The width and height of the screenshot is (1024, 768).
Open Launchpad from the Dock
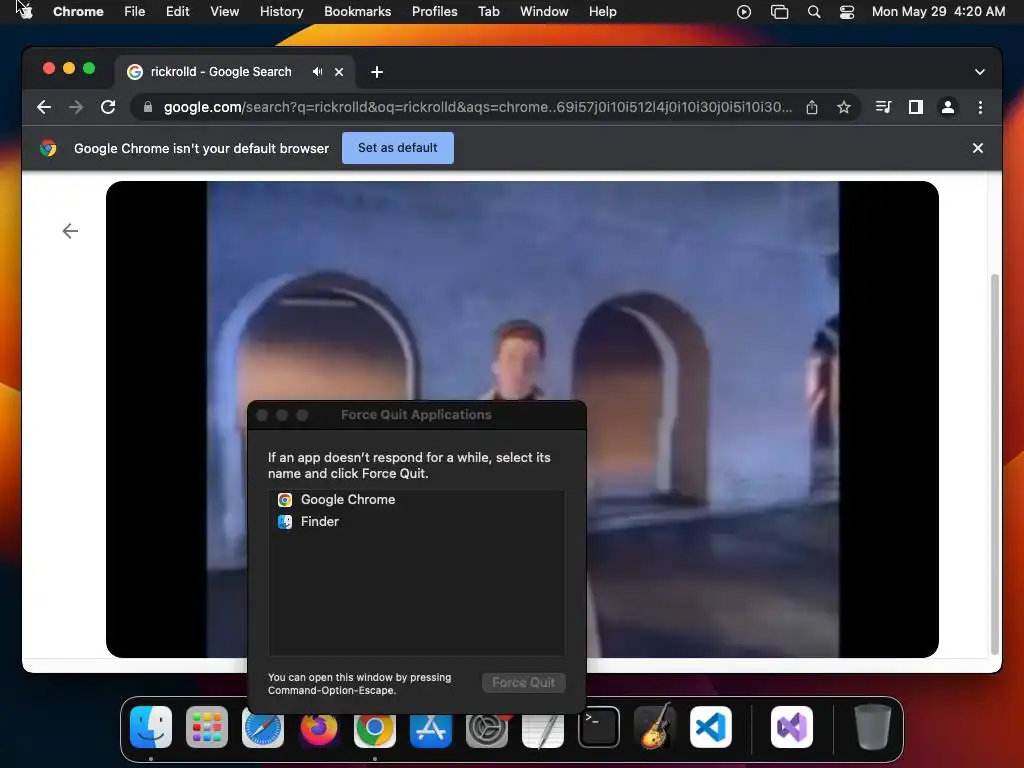point(207,727)
